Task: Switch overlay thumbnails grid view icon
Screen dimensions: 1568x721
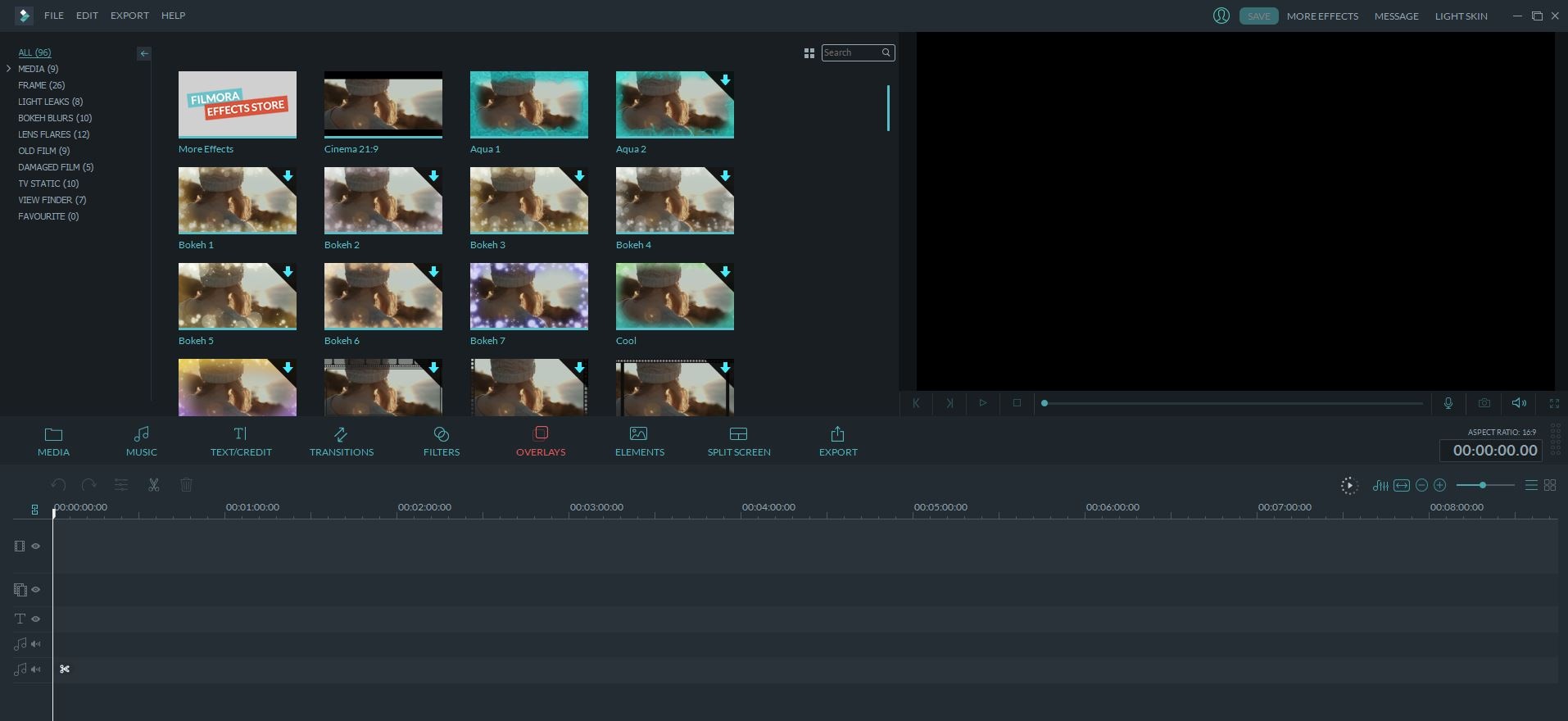Action: coord(809,53)
